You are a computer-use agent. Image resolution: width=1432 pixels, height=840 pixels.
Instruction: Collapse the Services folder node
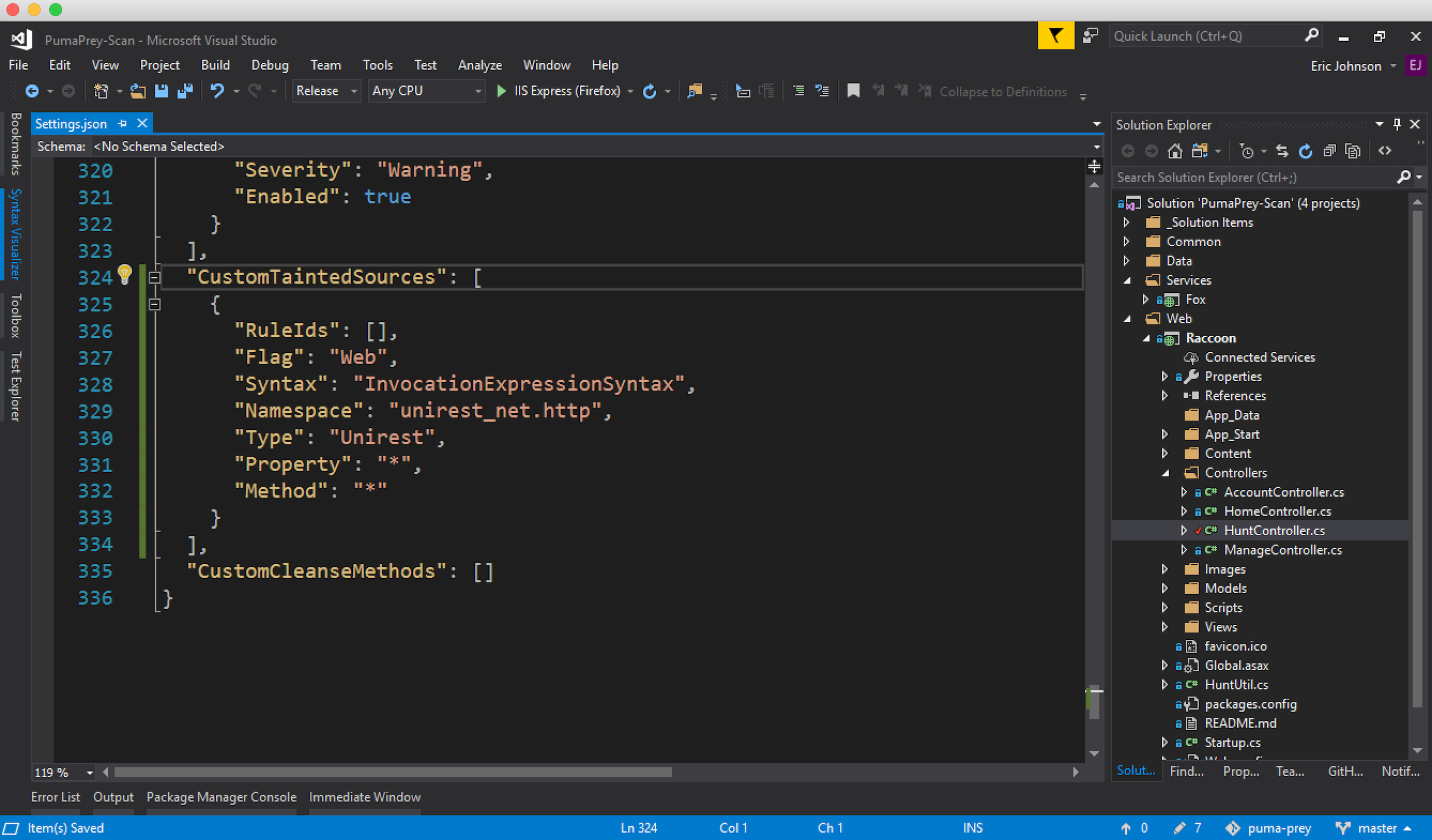[1127, 280]
